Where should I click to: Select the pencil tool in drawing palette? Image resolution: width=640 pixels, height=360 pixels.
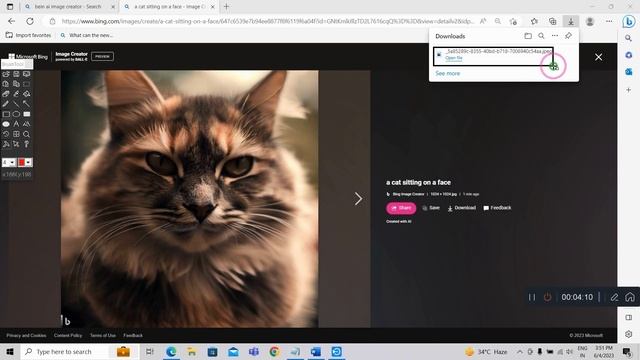(x=6, y=104)
